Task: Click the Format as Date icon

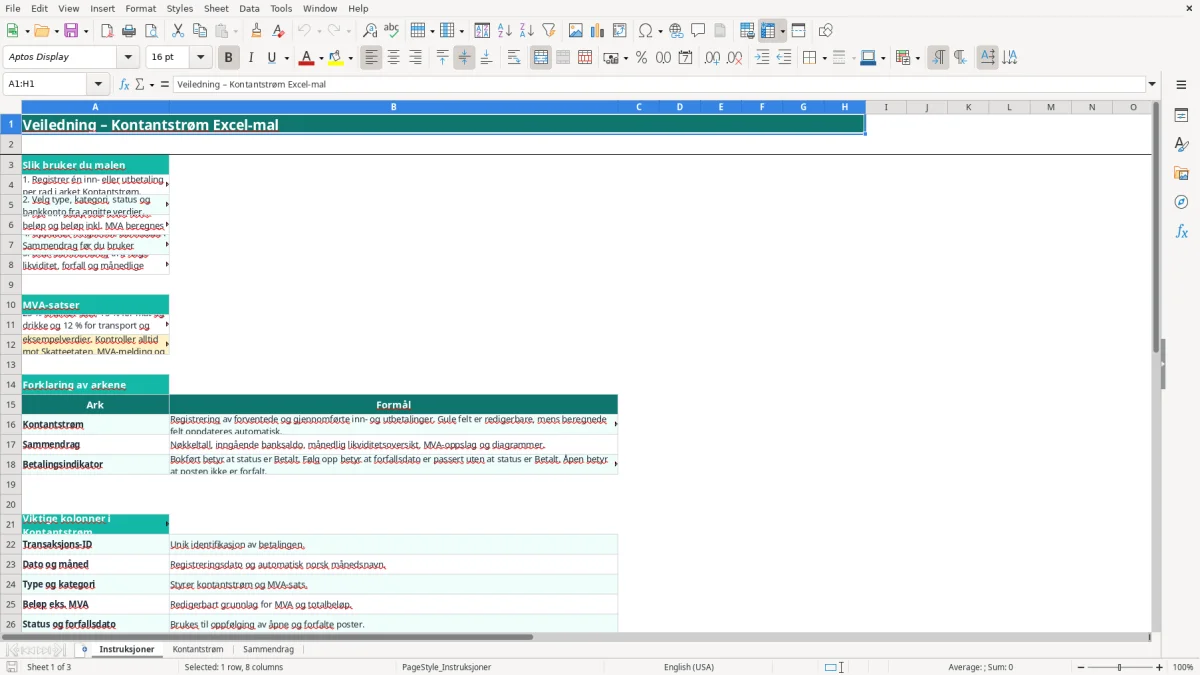Action: click(685, 58)
